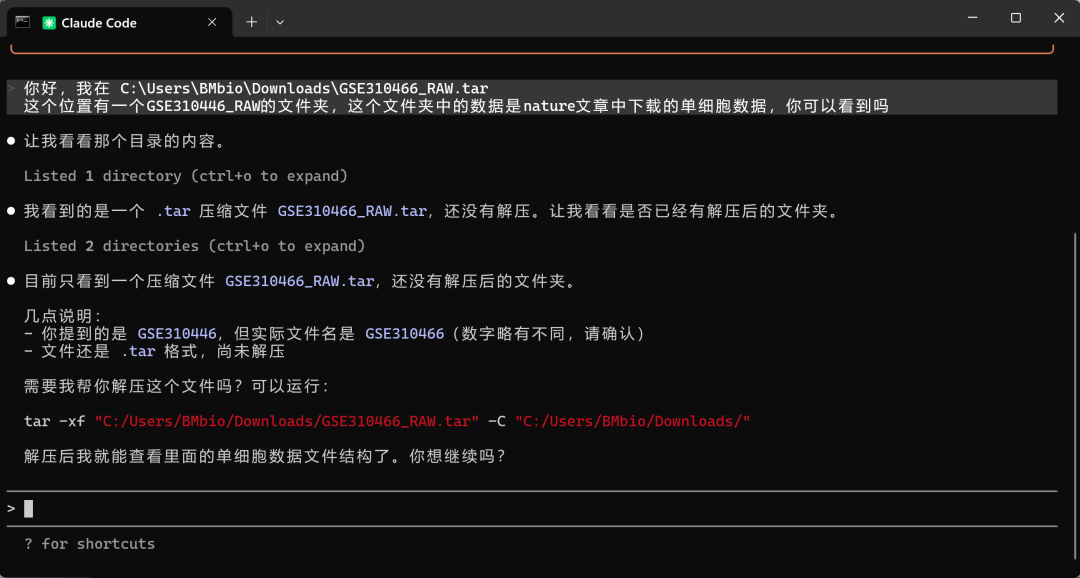Click the bullet before '目前只看到一个压缩文件'

11,282
